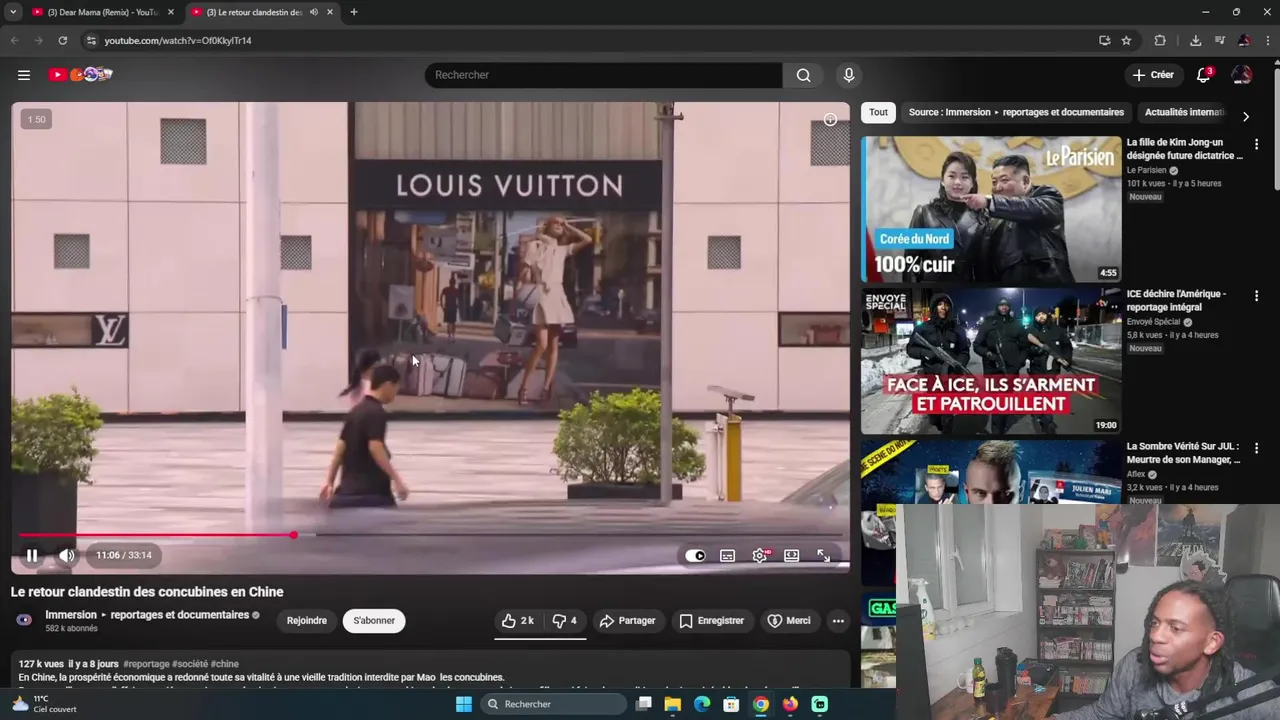Viewport: 1280px width, 720px height.
Task: Open player settings gear
Action: click(760, 556)
